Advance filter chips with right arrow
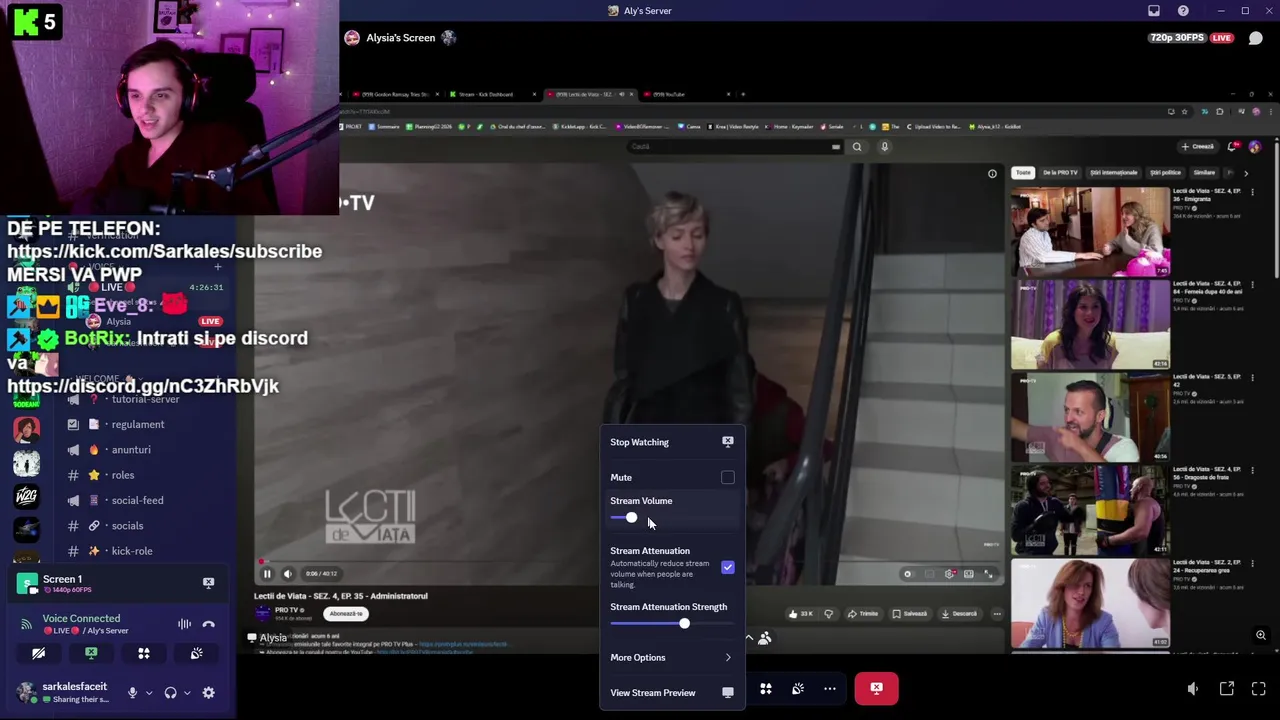The height and width of the screenshot is (720, 1280). [1246, 173]
